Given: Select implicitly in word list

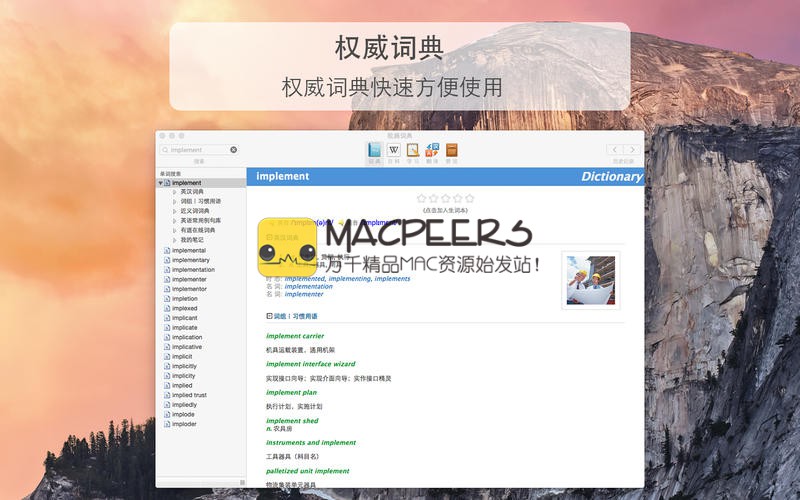Looking at the screenshot, I should [x=184, y=366].
